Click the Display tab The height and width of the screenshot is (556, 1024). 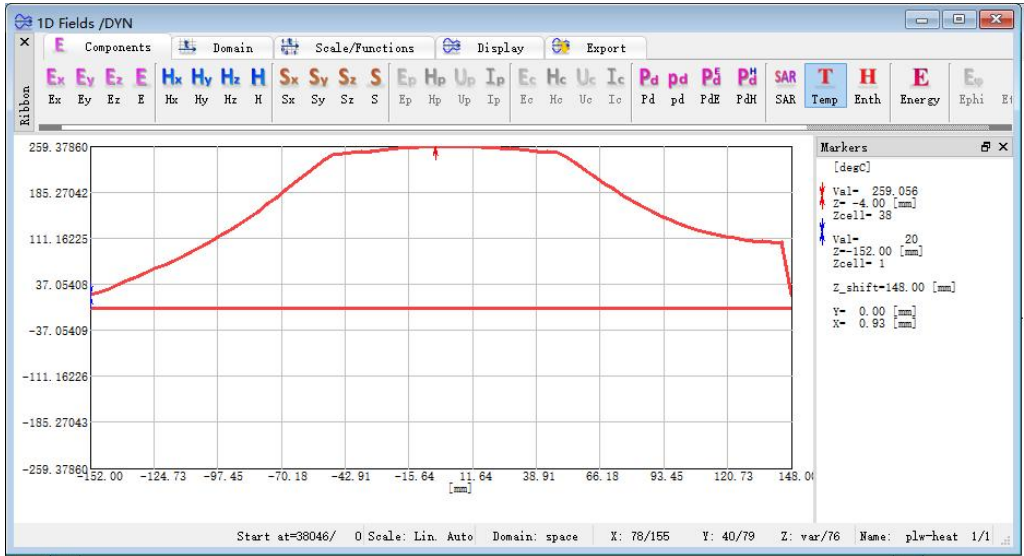click(487, 47)
